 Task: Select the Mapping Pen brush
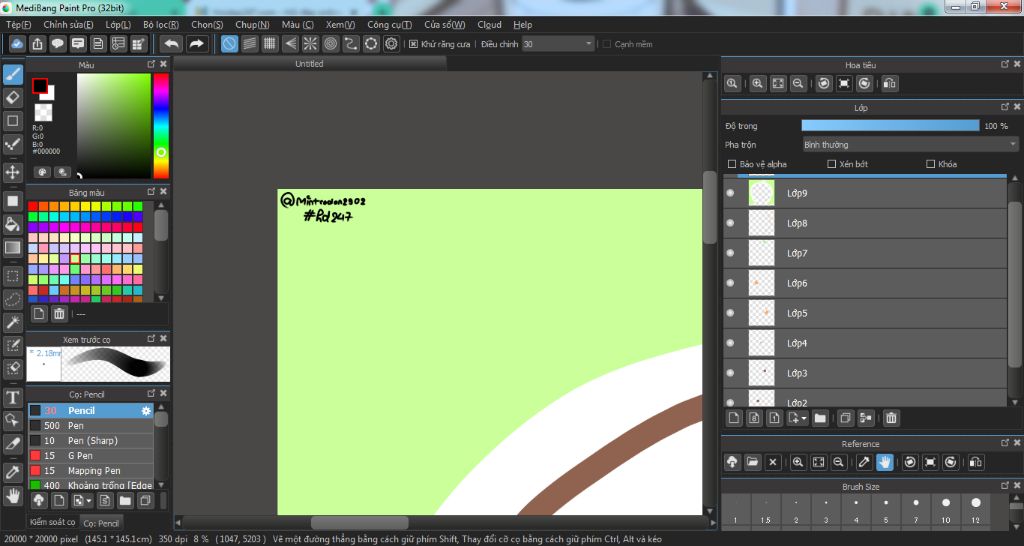[91, 471]
